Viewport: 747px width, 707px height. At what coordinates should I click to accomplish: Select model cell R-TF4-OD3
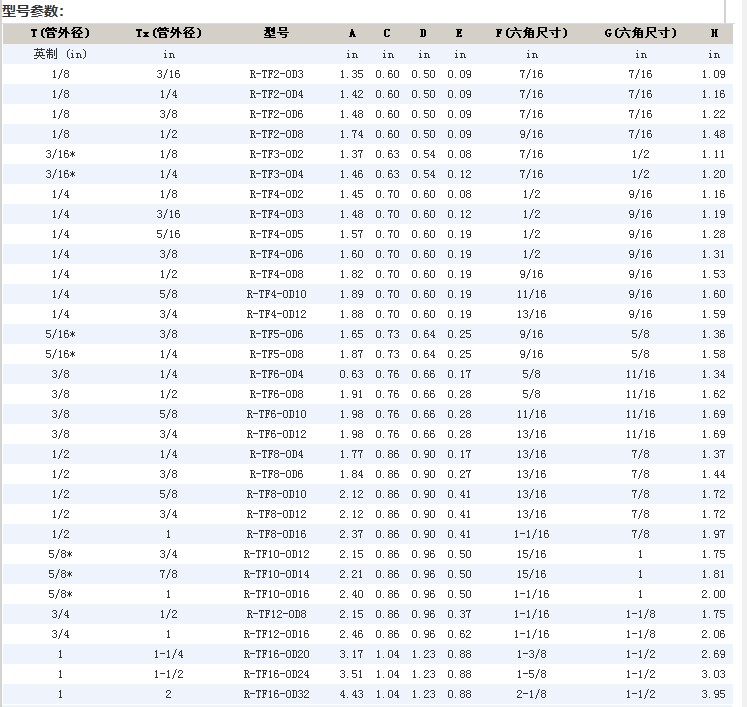click(276, 214)
